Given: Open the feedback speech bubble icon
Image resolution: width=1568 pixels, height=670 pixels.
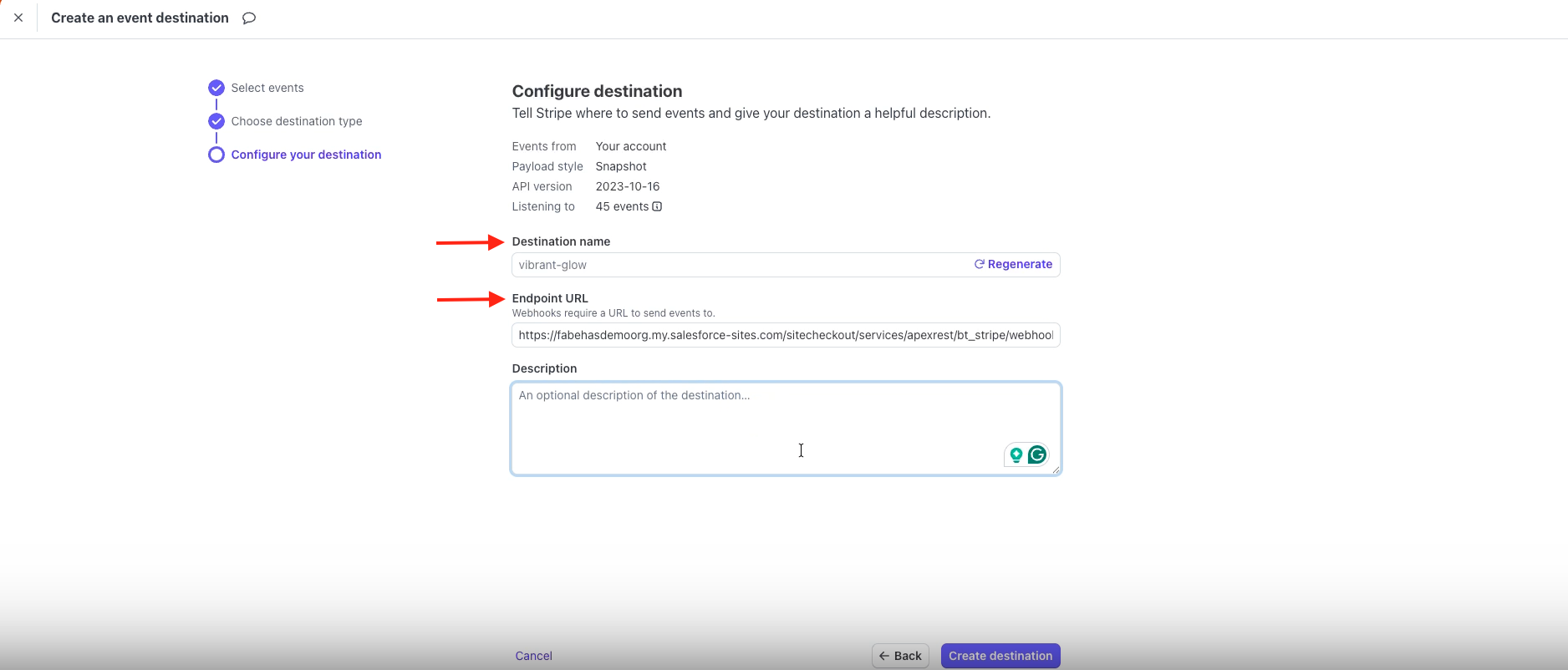Looking at the screenshot, I should click(x=249, y=18).
